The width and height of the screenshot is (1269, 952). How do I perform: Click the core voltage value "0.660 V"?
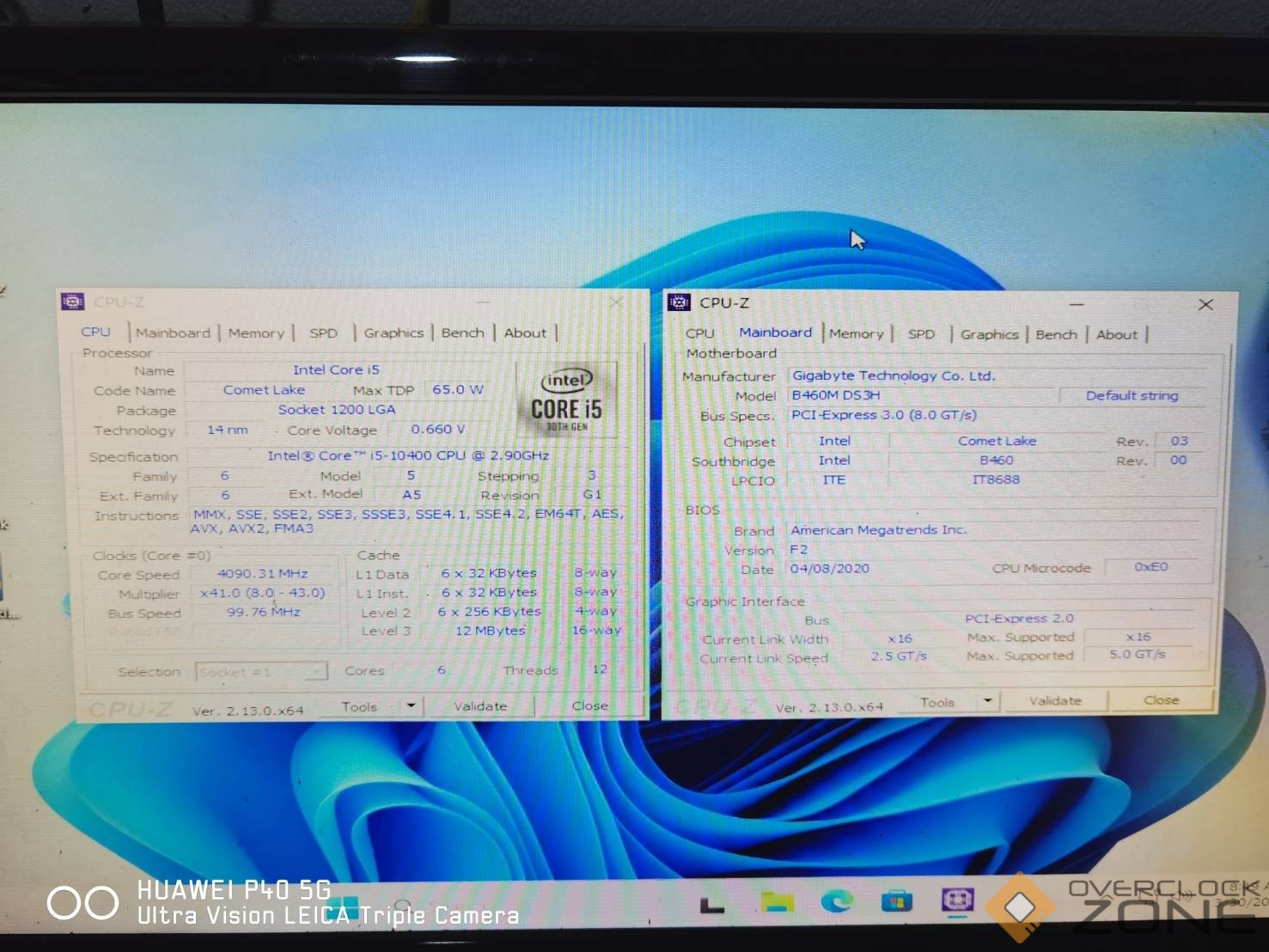(x=438, y=429)
